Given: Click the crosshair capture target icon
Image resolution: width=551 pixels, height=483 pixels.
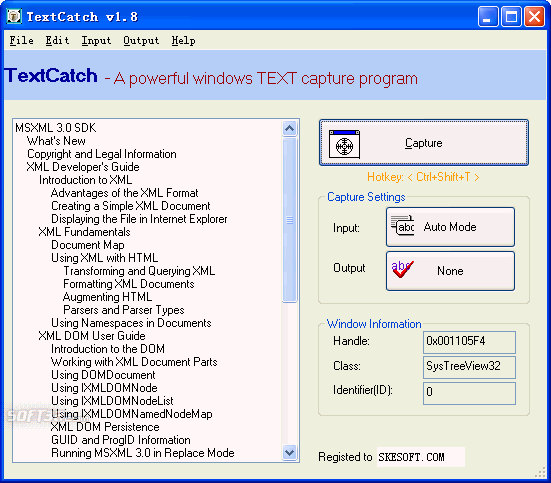Looking at the screenshot, I should [x=344, y=144].
